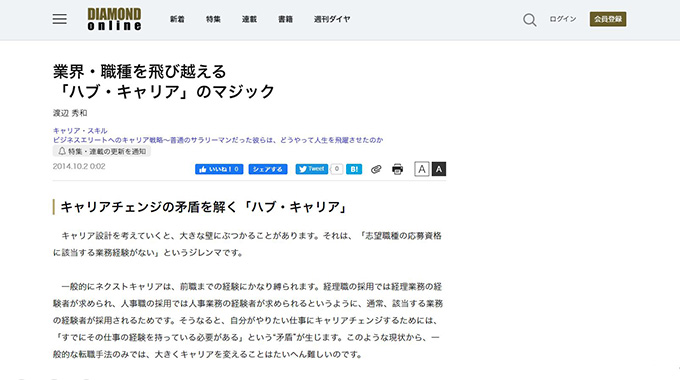The height and width of the screenshot is (380, 680).
Task: Click heading キャリアチェンジの矛盾を解く「ハブ・キャリア」
Action: [204, 207]
